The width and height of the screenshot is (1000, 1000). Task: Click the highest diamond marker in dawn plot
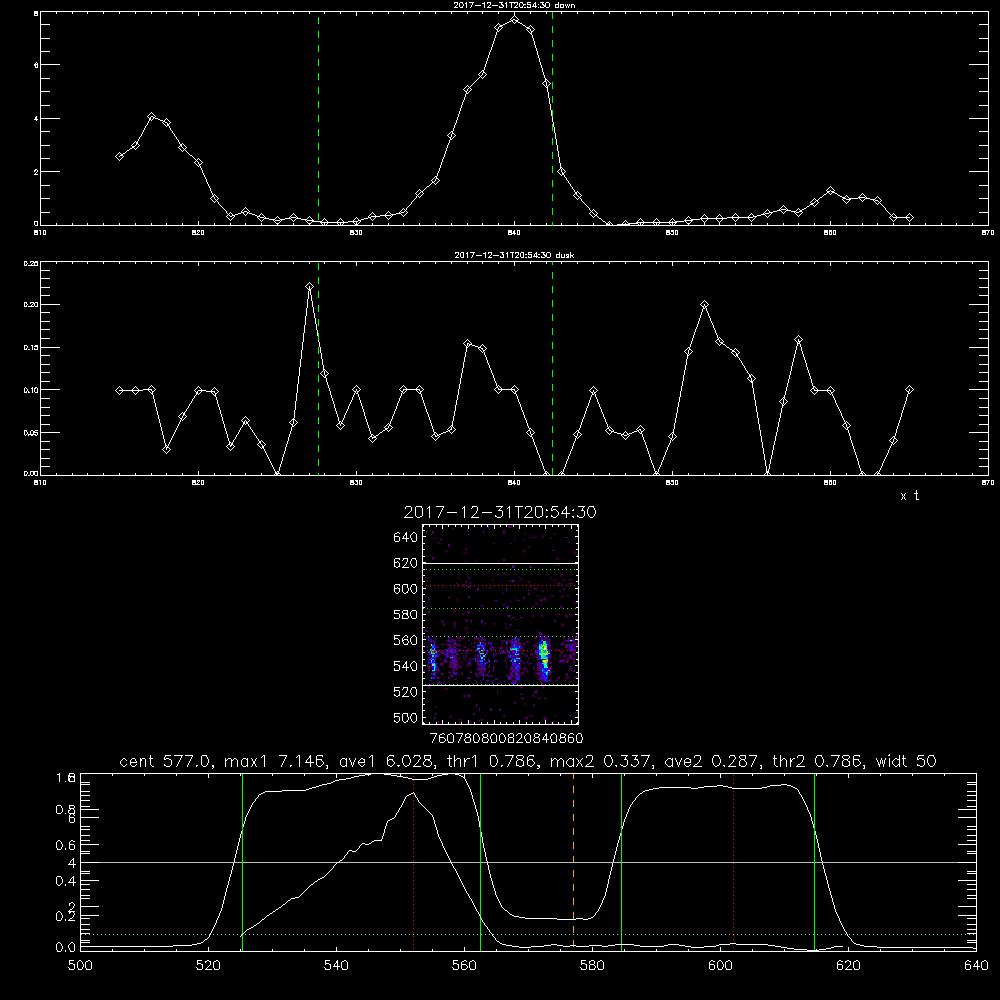coord(515,20)
